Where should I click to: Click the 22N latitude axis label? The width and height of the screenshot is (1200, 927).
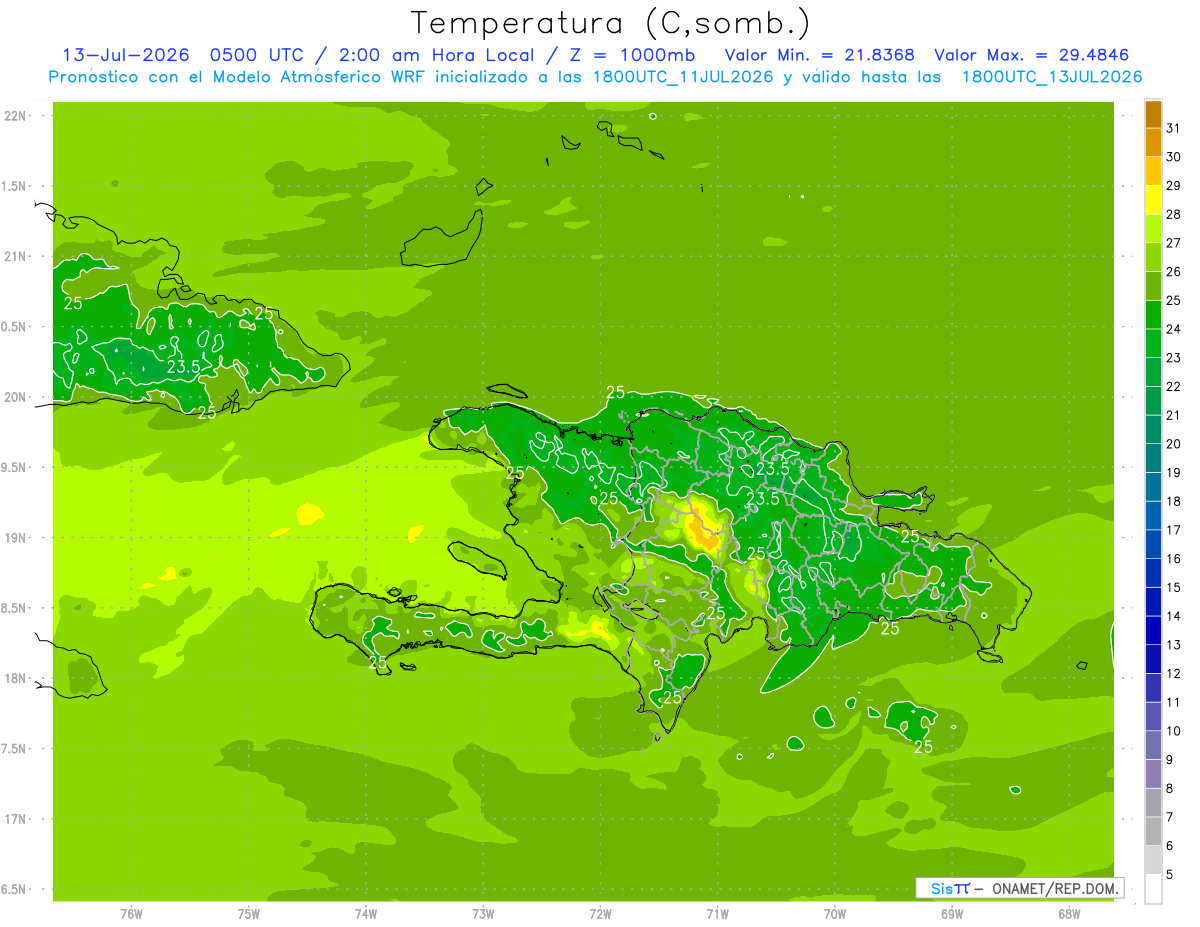[x=15, y=116]
